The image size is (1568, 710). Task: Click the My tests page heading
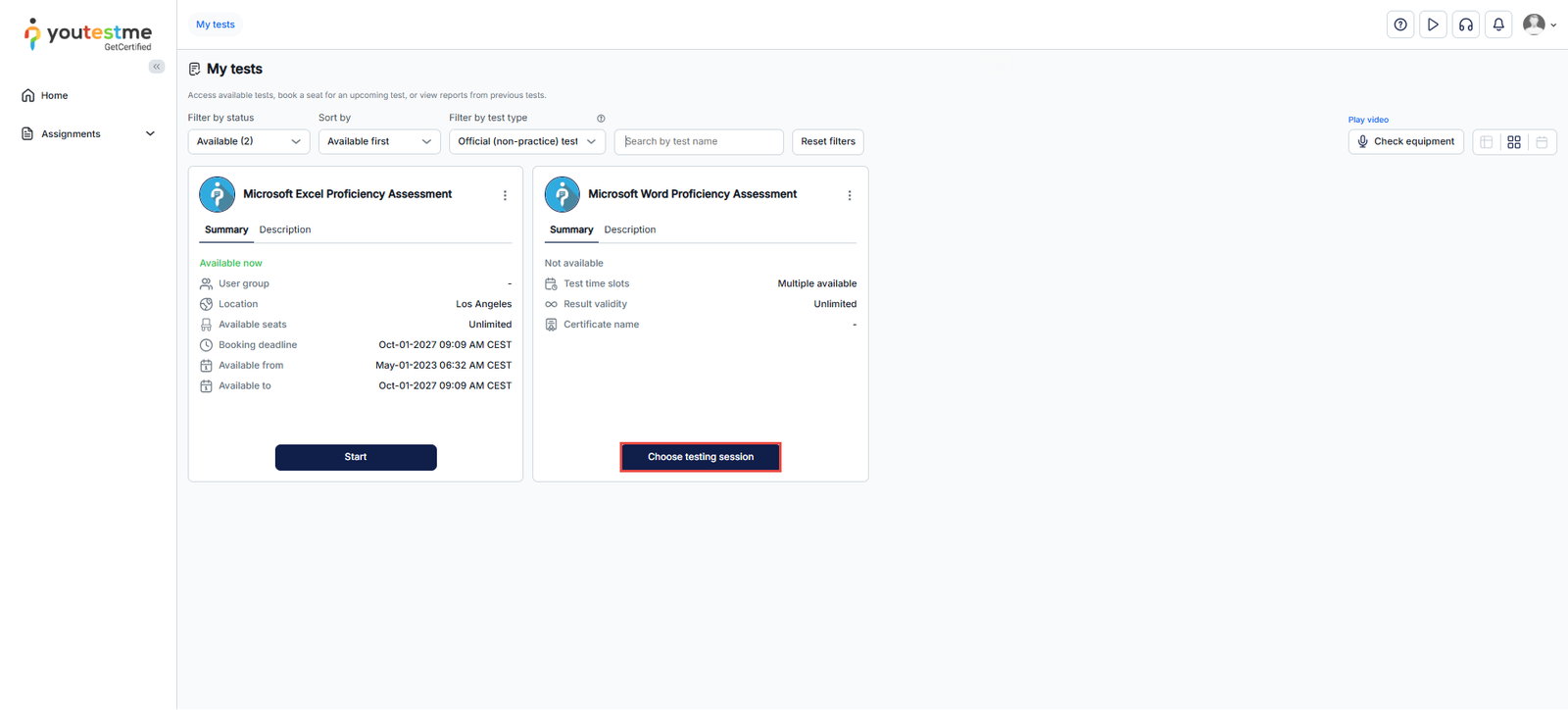pyautogui.click(x=234, y=69)
